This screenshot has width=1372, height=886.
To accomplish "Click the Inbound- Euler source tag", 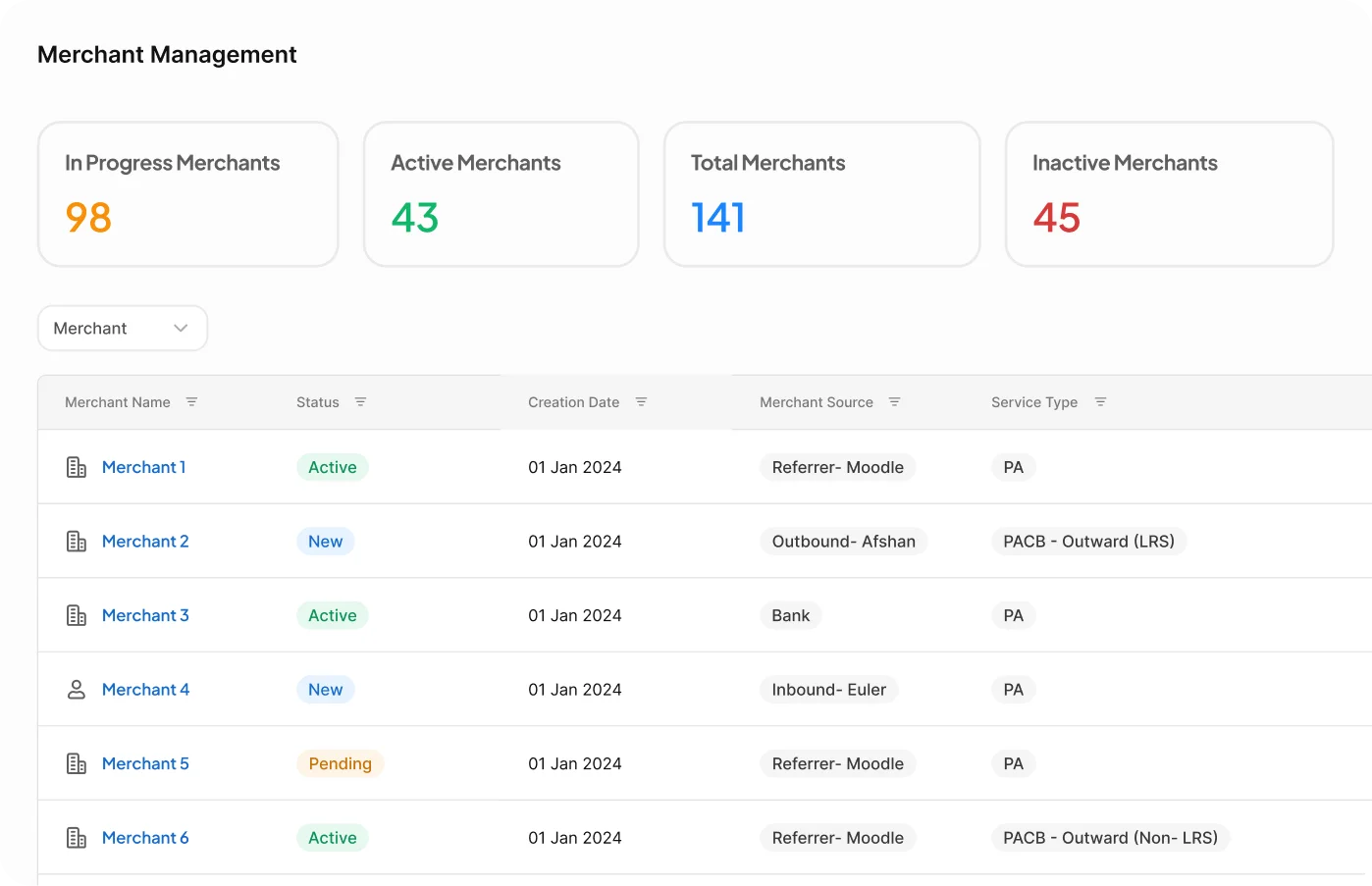I will pyautogui.click(x=829, y=690).
